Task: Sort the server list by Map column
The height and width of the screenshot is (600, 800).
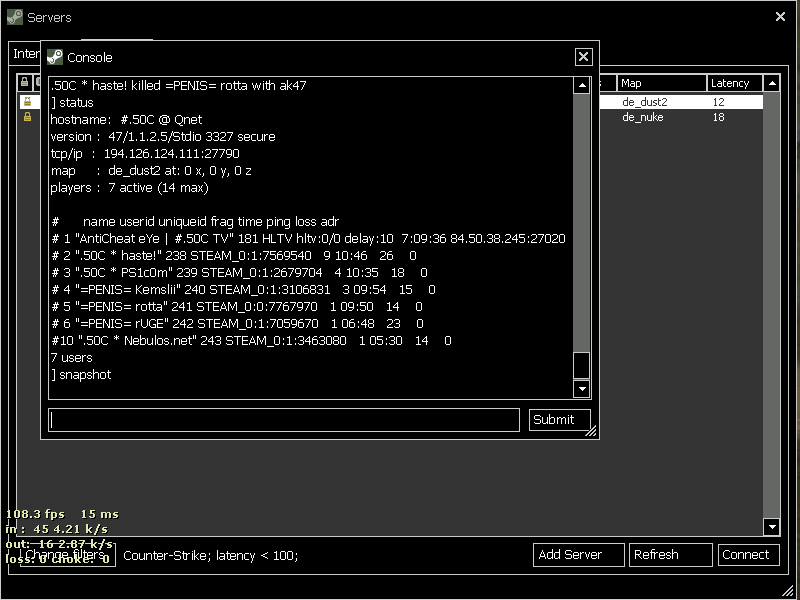Action: (x=661, y=83)
